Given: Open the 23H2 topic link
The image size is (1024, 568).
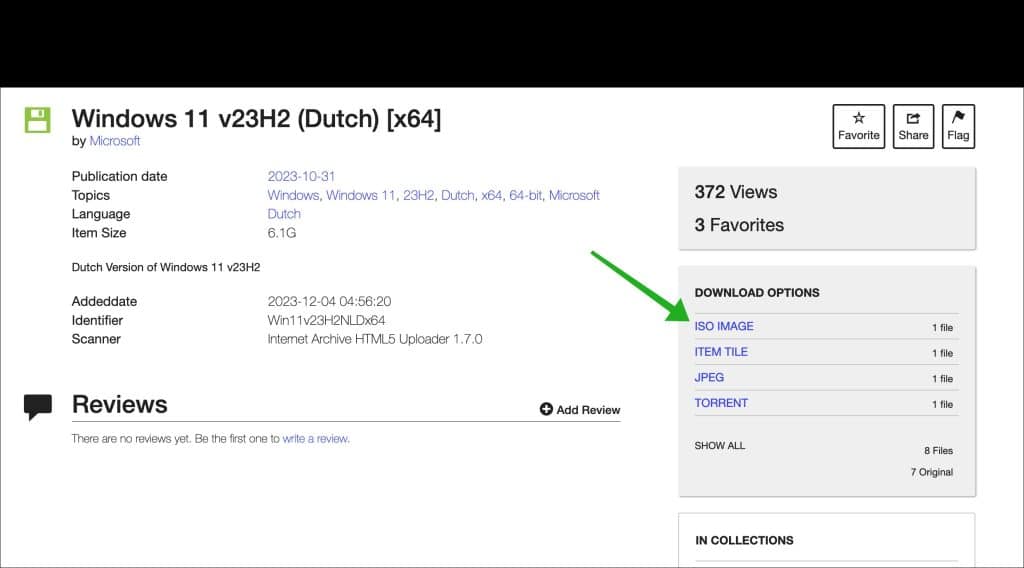Looking at the screenshot, I should (x=419, y=195).
